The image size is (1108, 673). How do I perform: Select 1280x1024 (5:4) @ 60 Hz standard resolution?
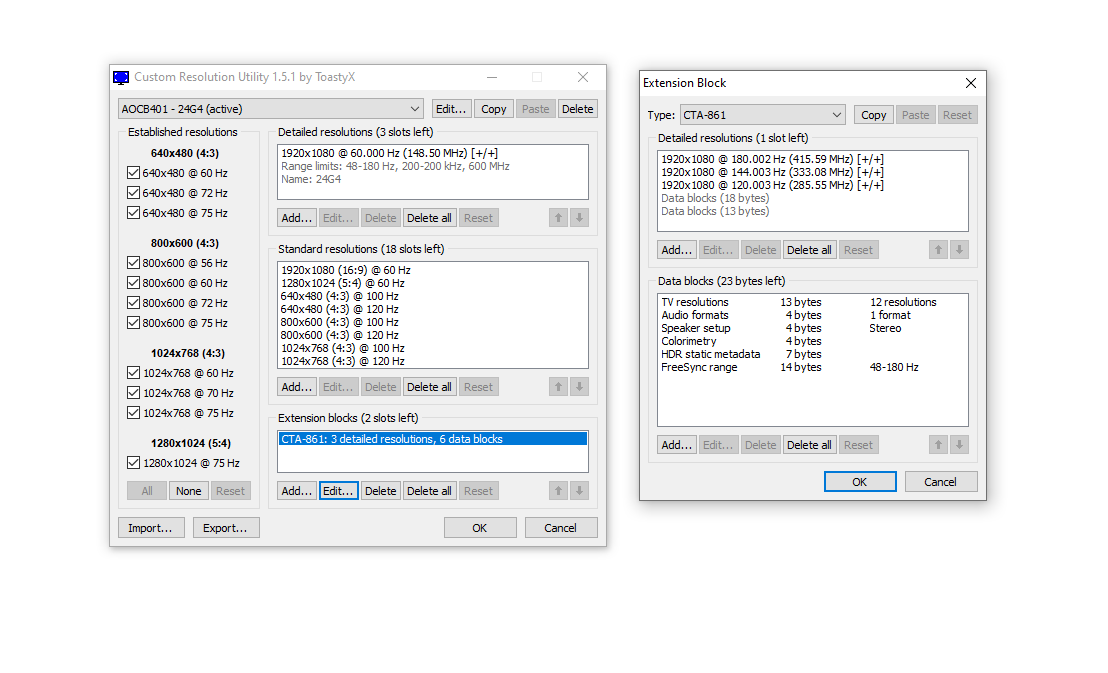coord(432,283)
